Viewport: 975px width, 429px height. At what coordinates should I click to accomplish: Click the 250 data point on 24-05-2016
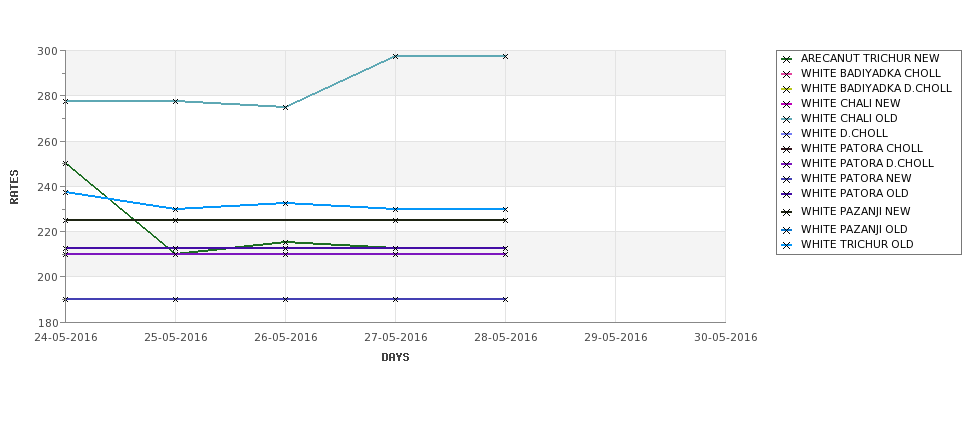coord(65,164)
